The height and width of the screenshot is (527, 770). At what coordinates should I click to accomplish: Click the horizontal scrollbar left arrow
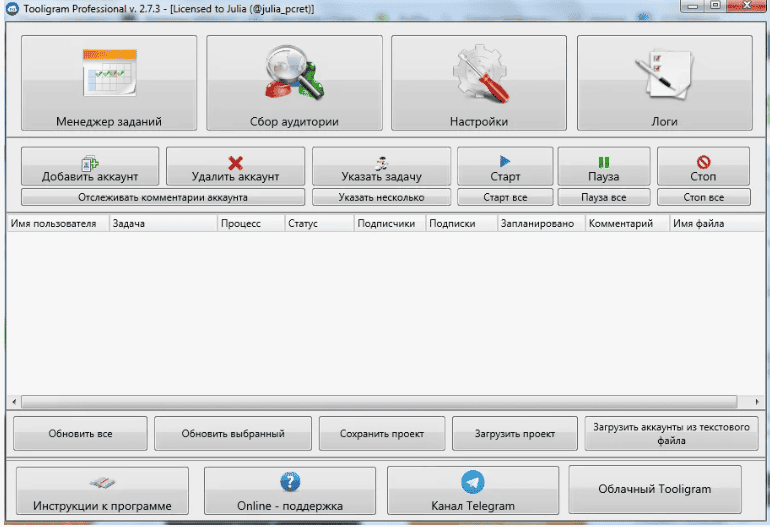point(14,402)
